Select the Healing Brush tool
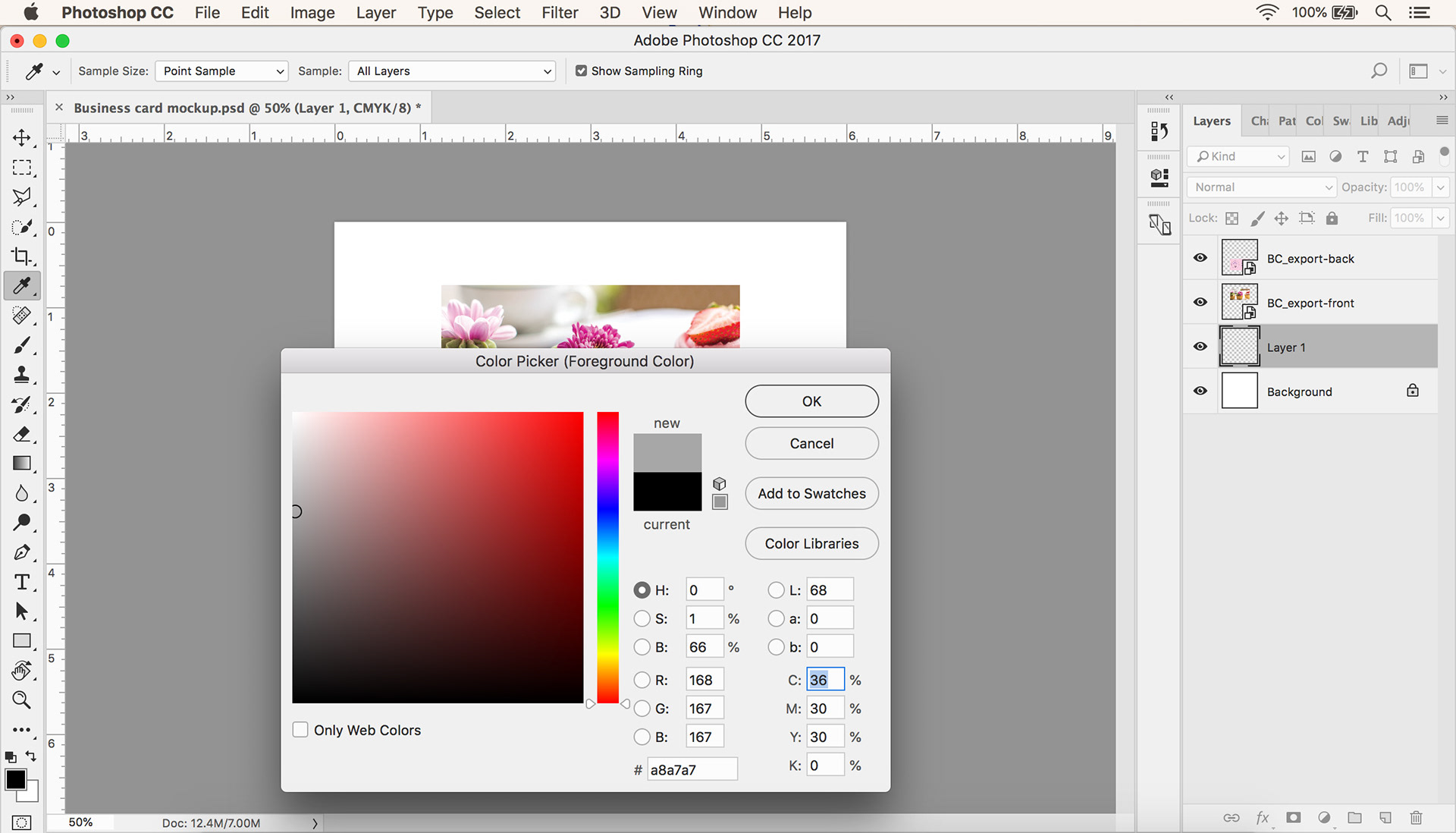The image size is (1456, 833). point(22,316)
